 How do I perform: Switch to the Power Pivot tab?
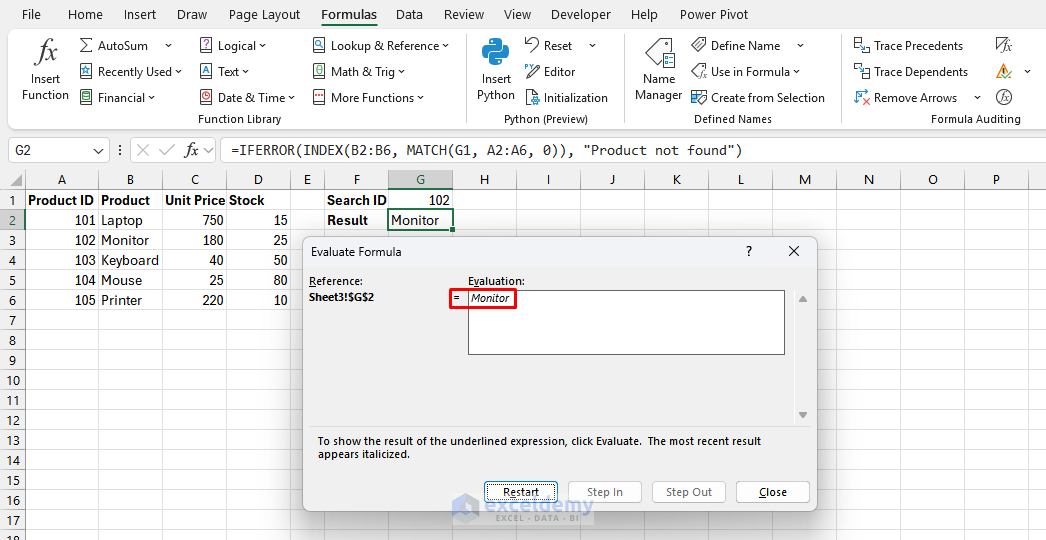[x=714, y=15]
